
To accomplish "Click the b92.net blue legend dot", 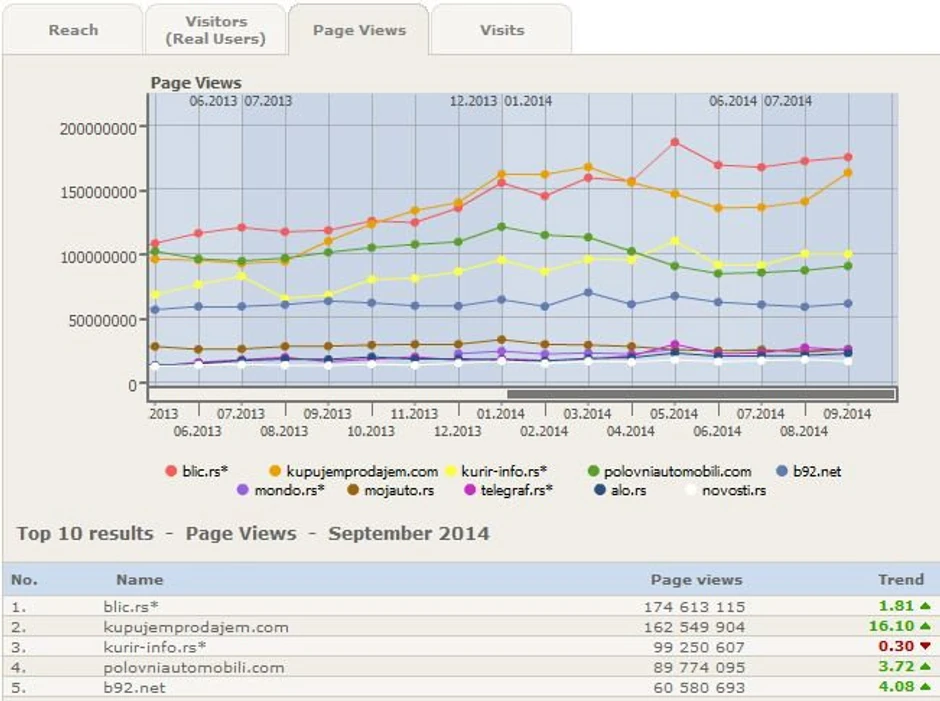I will (x=784, y=471).
